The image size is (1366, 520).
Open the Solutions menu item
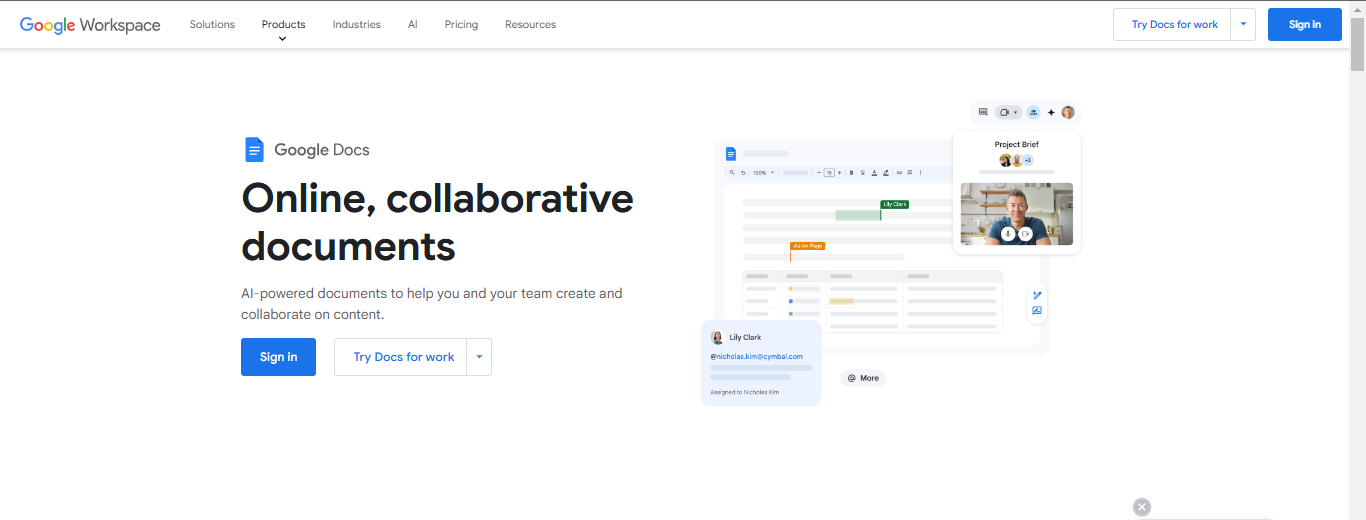212,25
